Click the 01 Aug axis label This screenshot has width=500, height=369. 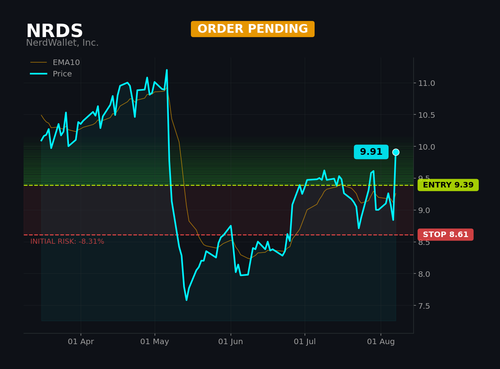click(381, 342)
